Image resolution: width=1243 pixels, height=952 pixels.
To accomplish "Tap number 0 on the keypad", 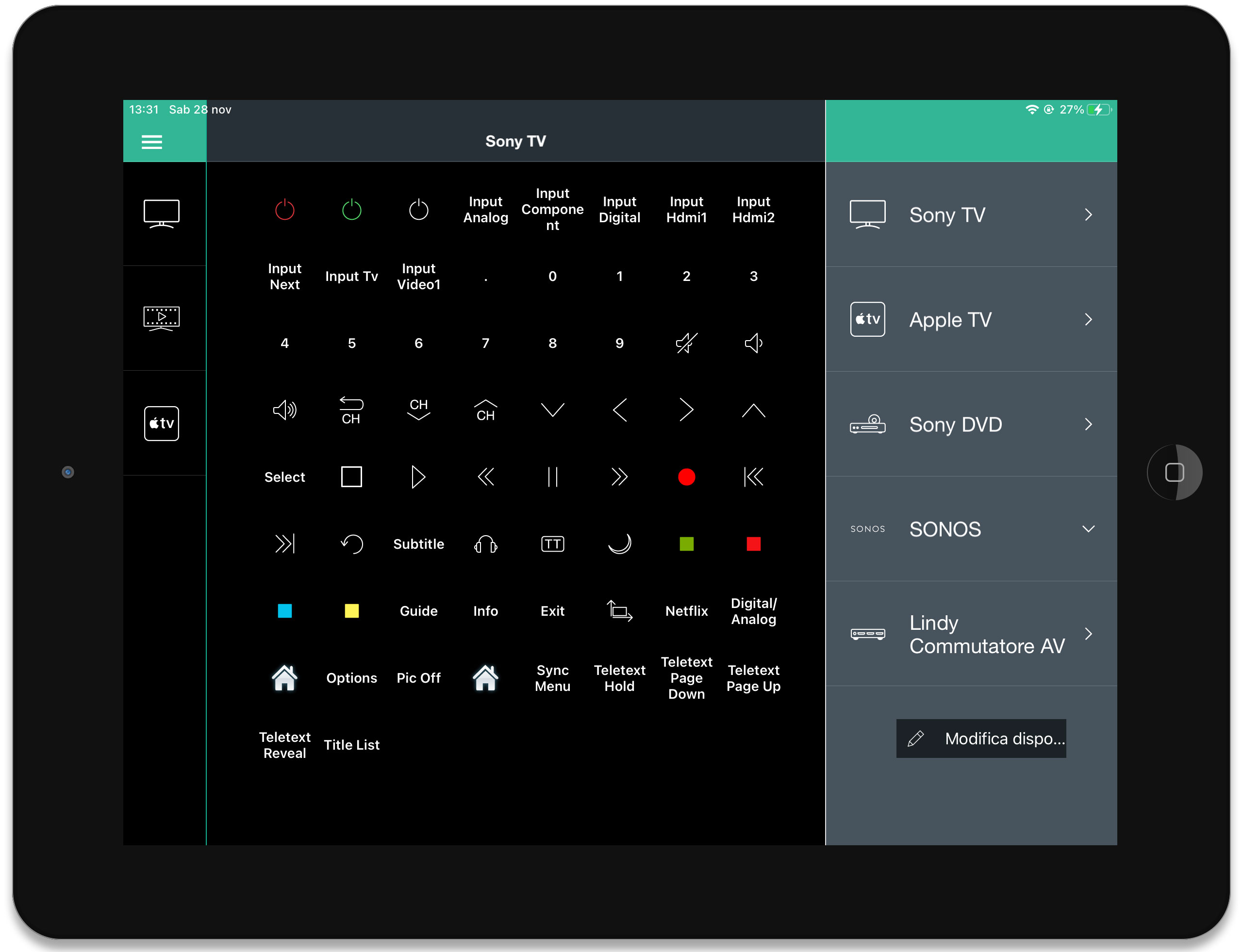I will [552, 277].
